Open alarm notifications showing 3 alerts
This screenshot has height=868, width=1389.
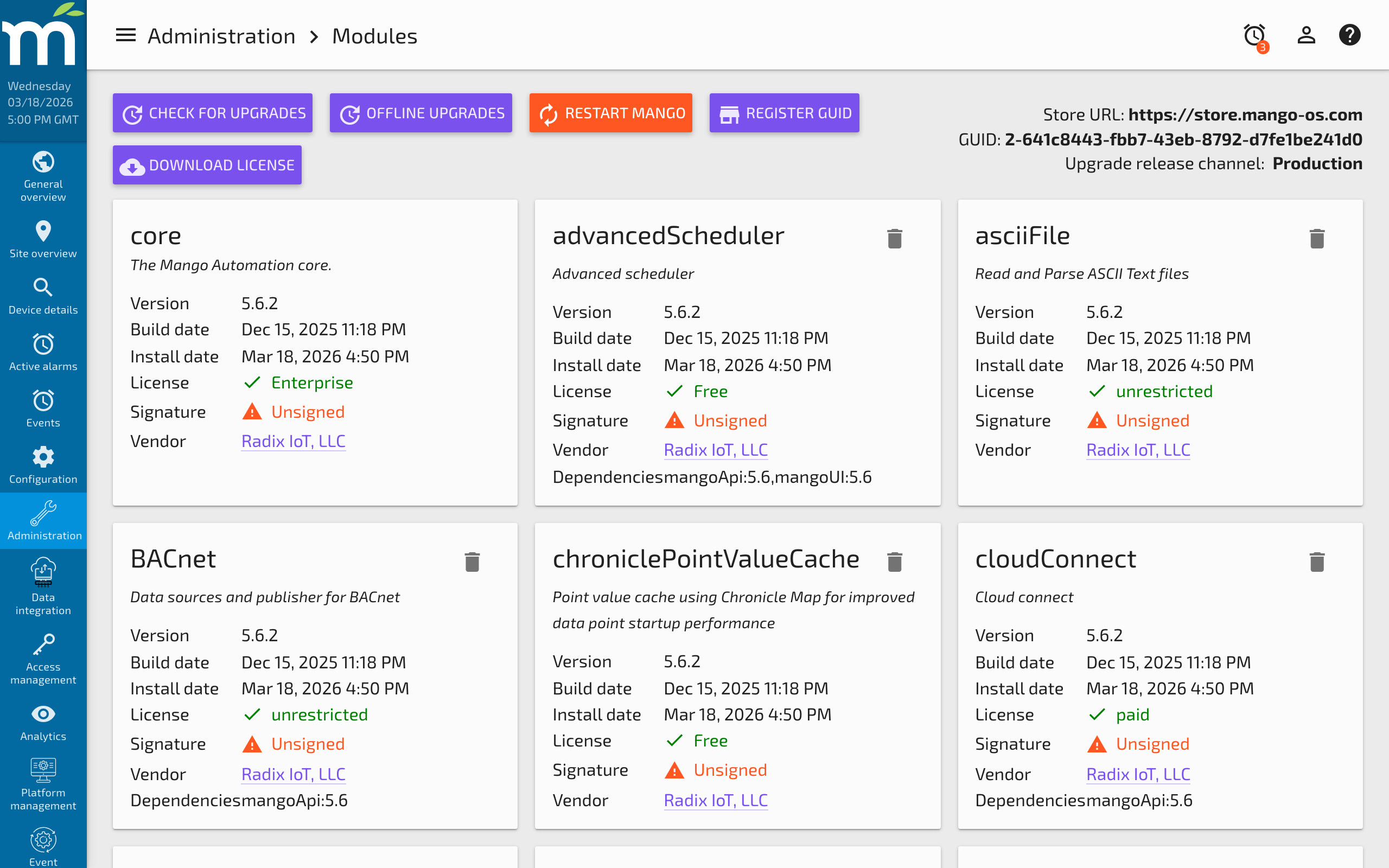1253,35
